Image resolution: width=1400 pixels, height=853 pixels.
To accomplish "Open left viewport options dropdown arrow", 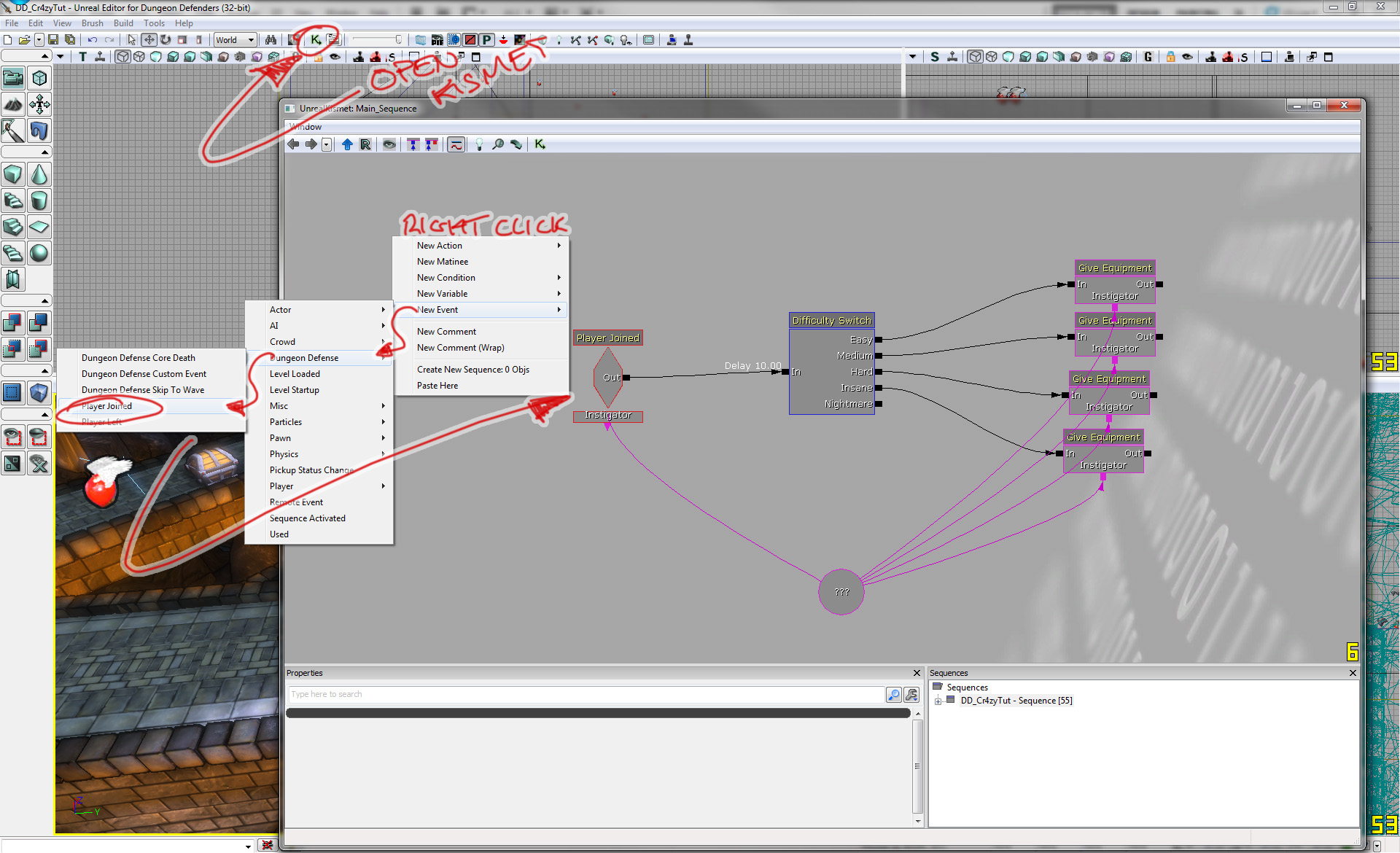I will 61,57.
